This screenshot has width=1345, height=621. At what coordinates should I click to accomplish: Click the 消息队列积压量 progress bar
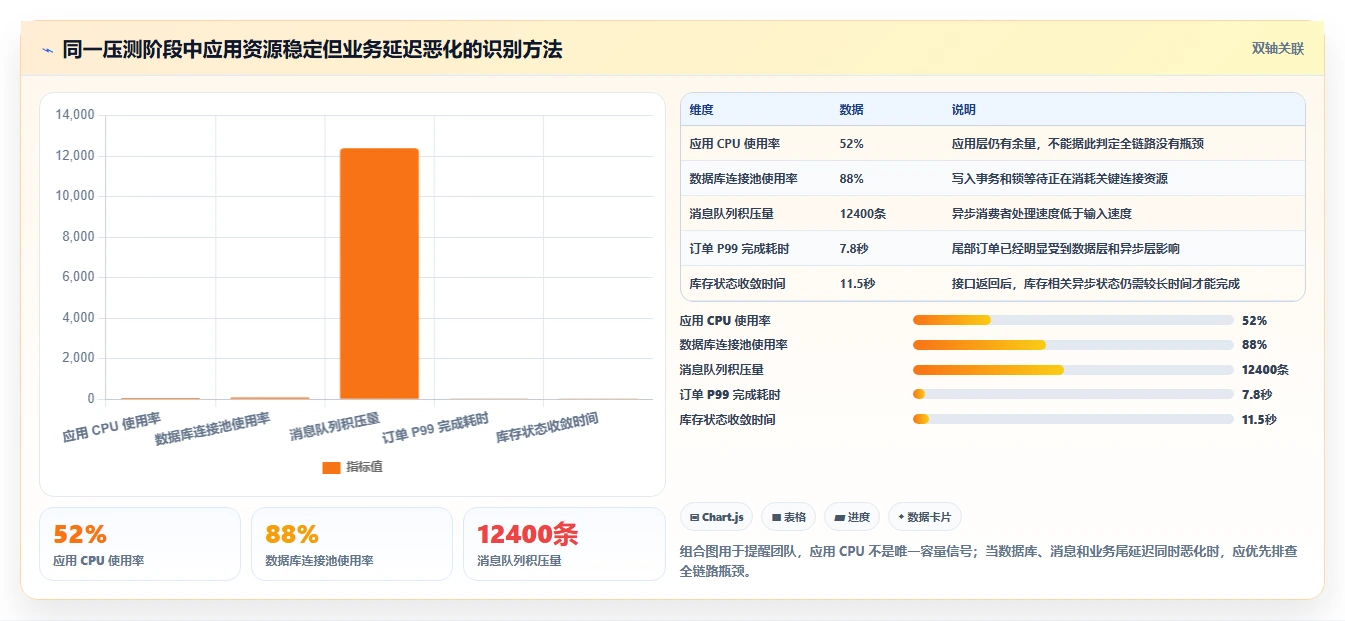click(1073, 370)
